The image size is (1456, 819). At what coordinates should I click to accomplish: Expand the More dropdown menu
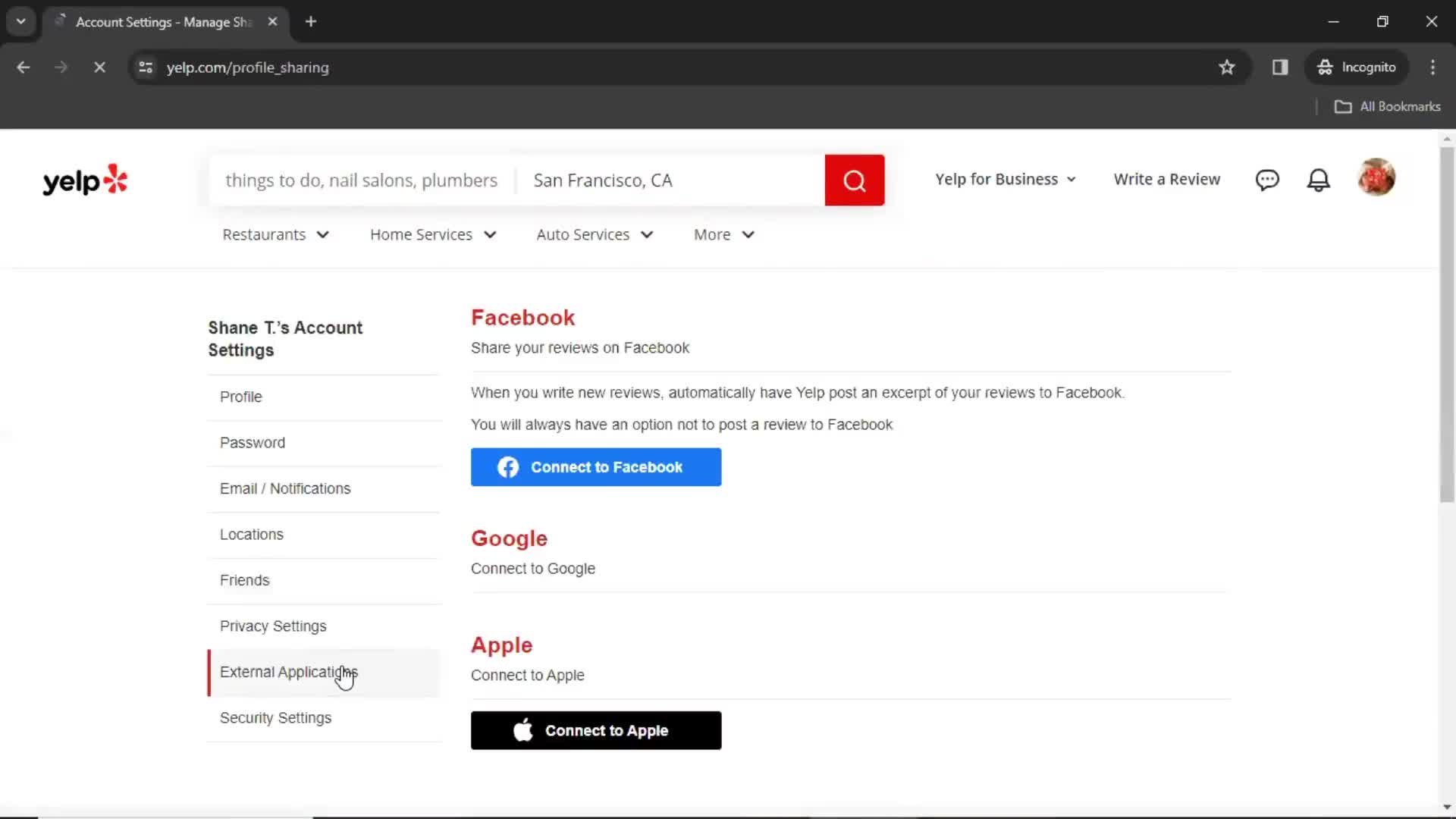[724, 234]
